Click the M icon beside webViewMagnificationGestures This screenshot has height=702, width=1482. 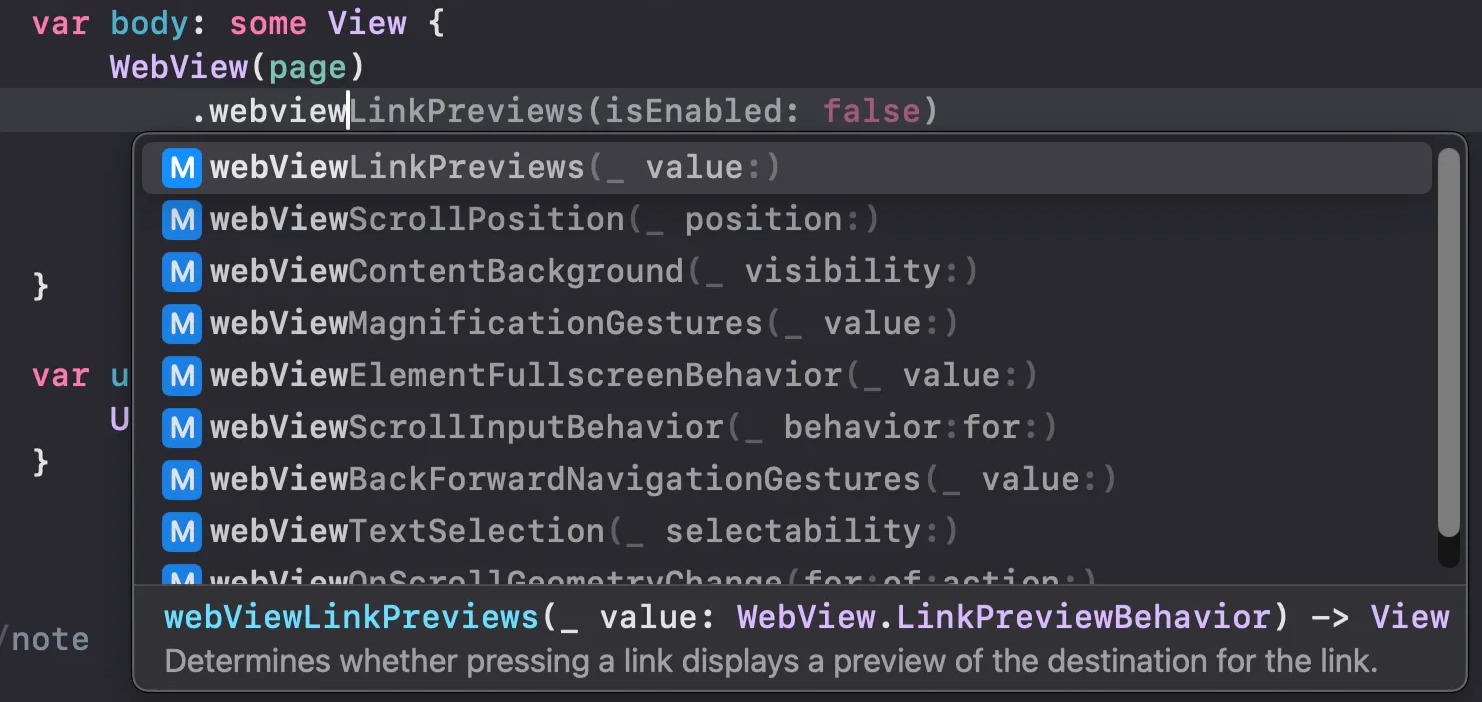click(x=182, y=324)
